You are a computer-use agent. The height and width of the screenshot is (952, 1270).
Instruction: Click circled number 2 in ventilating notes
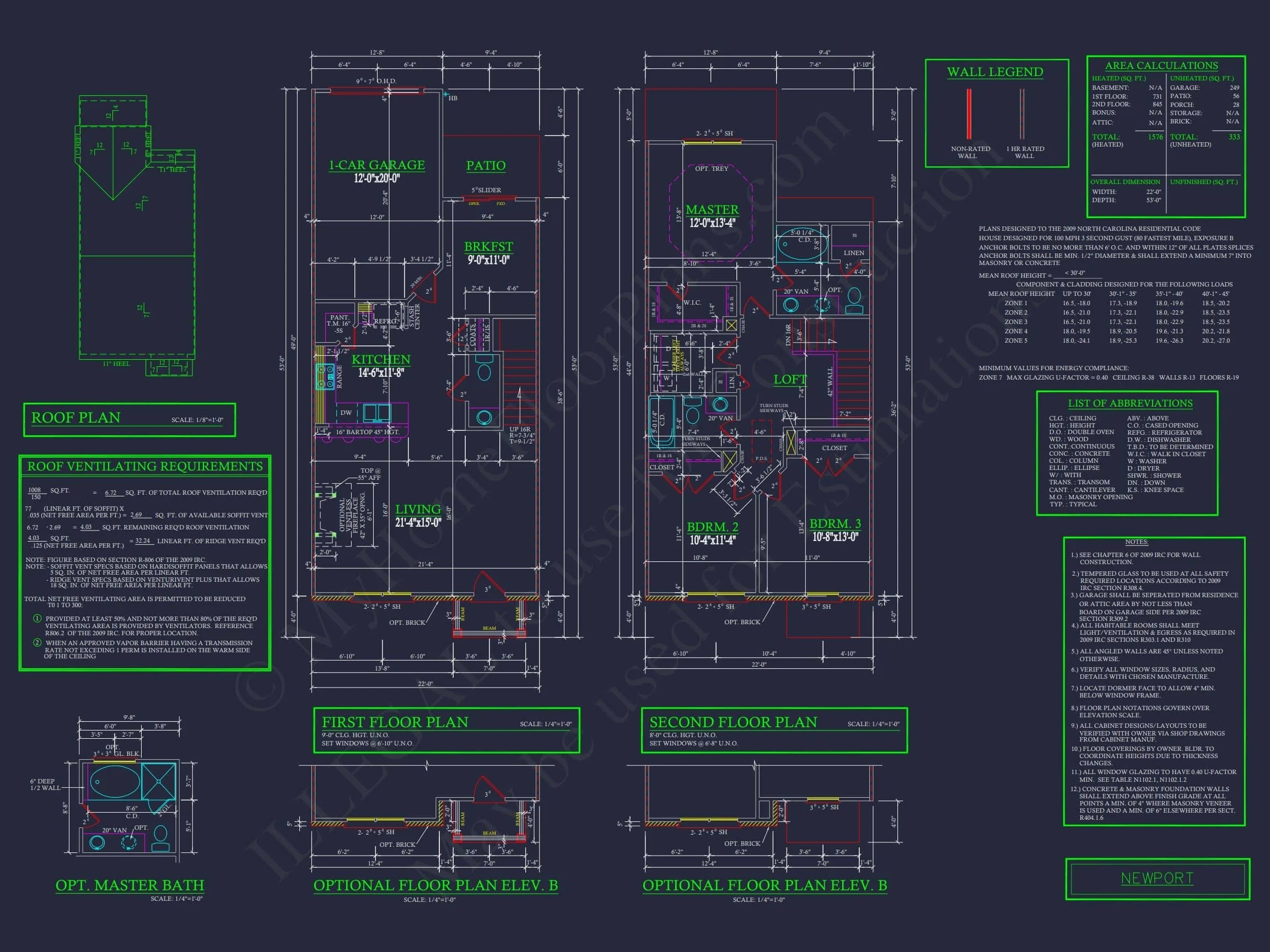tap(38, 643)
